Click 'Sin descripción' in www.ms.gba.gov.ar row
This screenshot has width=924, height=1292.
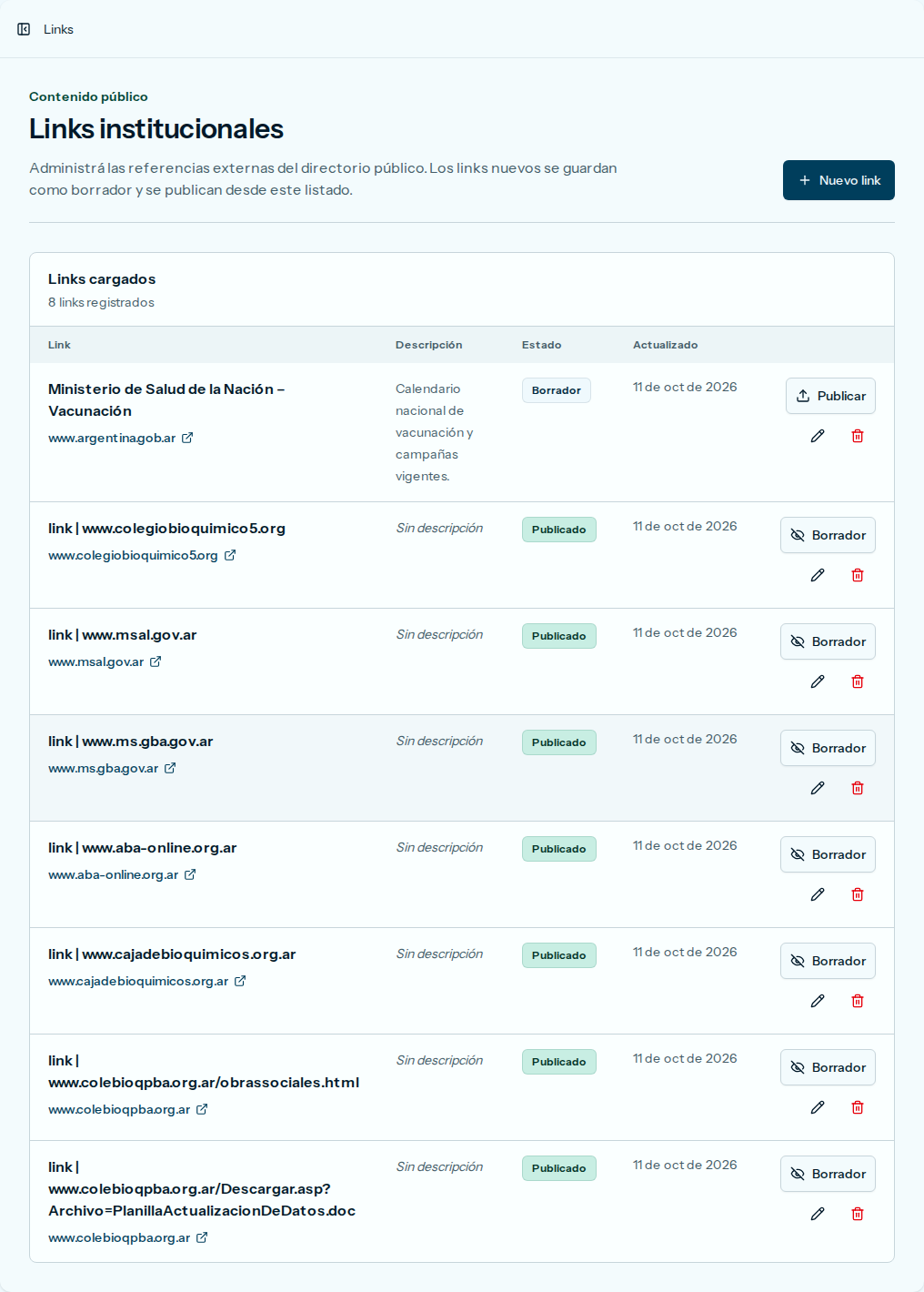[439, 741]
